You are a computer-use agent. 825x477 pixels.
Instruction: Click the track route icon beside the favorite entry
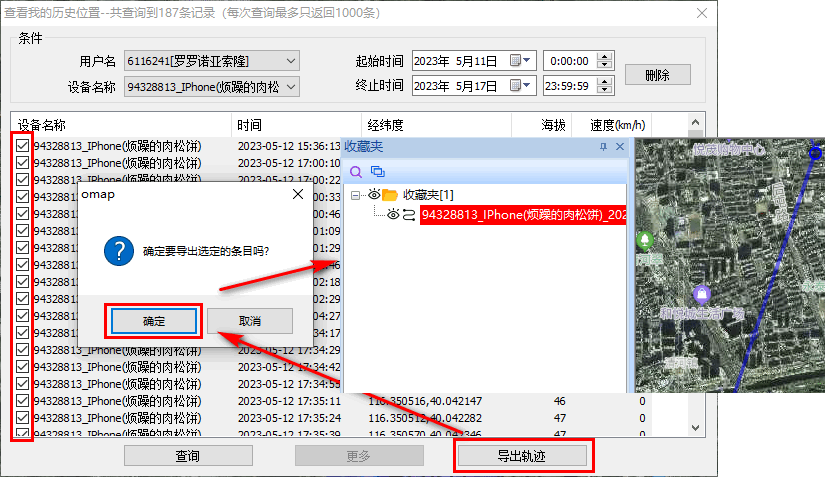point(409,214)
